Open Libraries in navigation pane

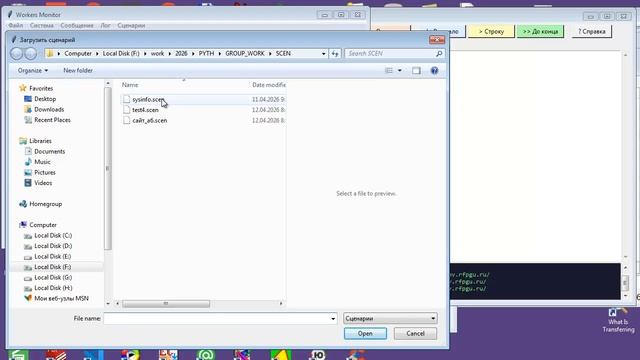(40, 141)
